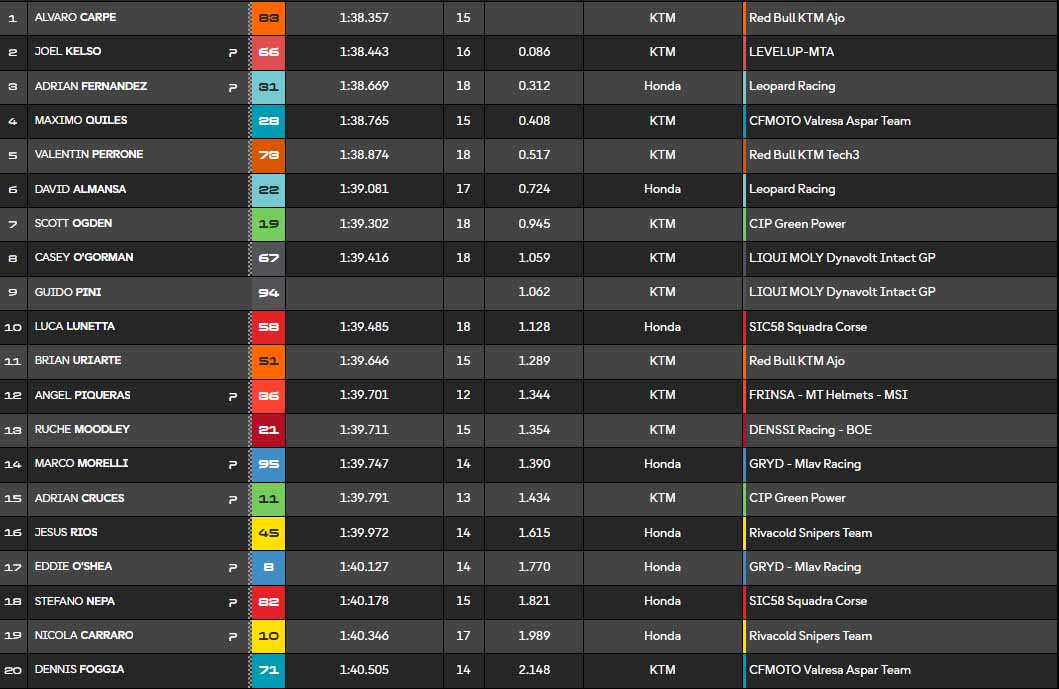Click the pit icon on Marco Morelli's row
Viewport: 1059px width, 689px height.
[233, 465]
